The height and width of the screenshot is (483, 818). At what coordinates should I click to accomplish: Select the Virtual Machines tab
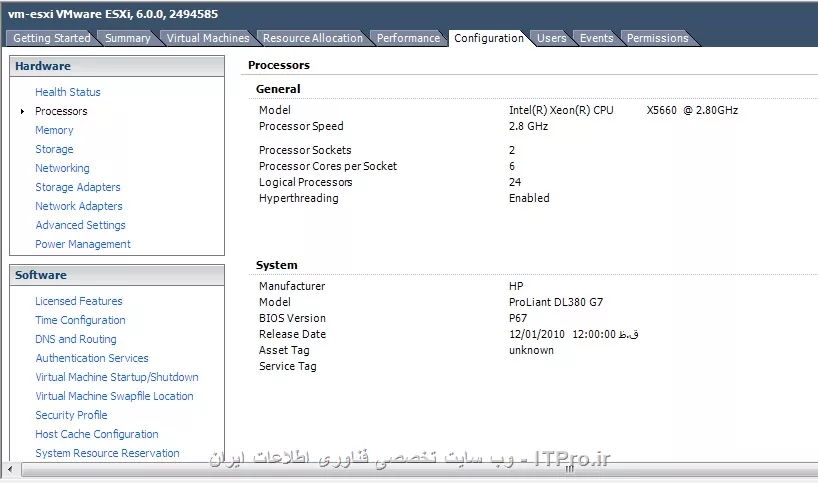(x=208, y=38)
